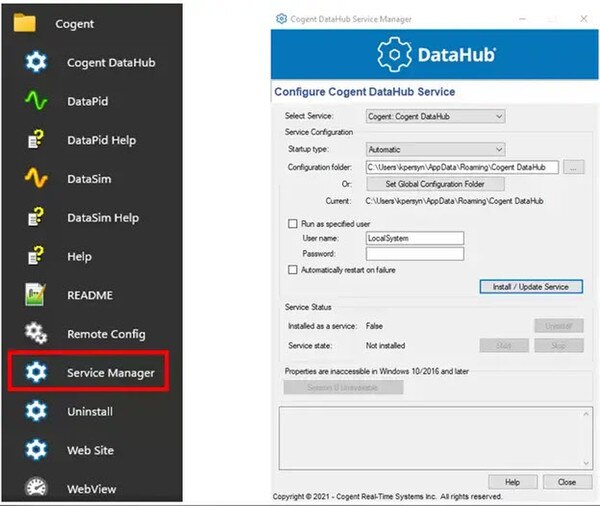This screenshot has width=600, height=506.
Task: Click the log area scroll down arrow
Action: pos(586,463)
